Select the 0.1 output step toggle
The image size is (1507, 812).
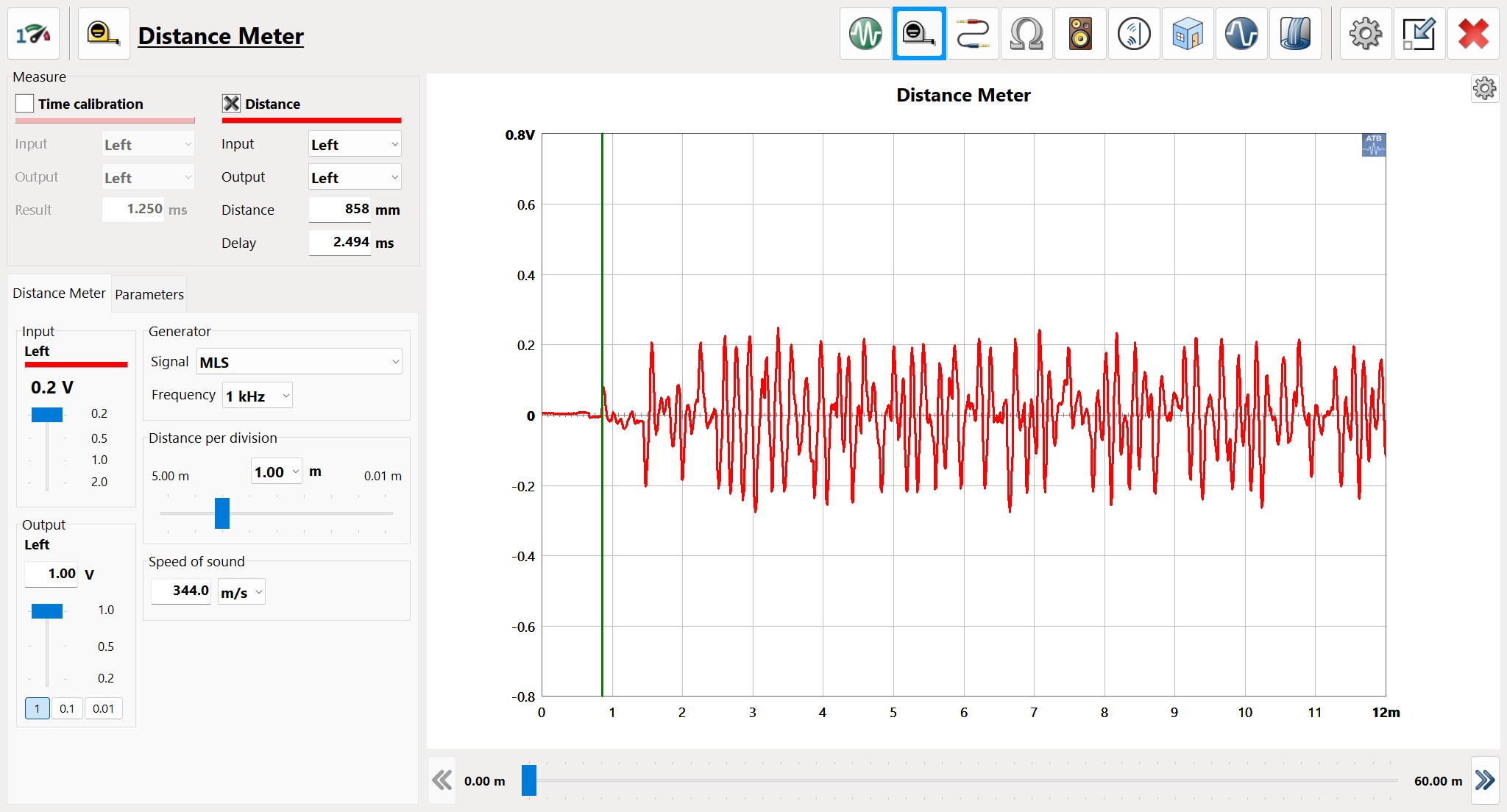pyautogui.click(x=67, y=708)
